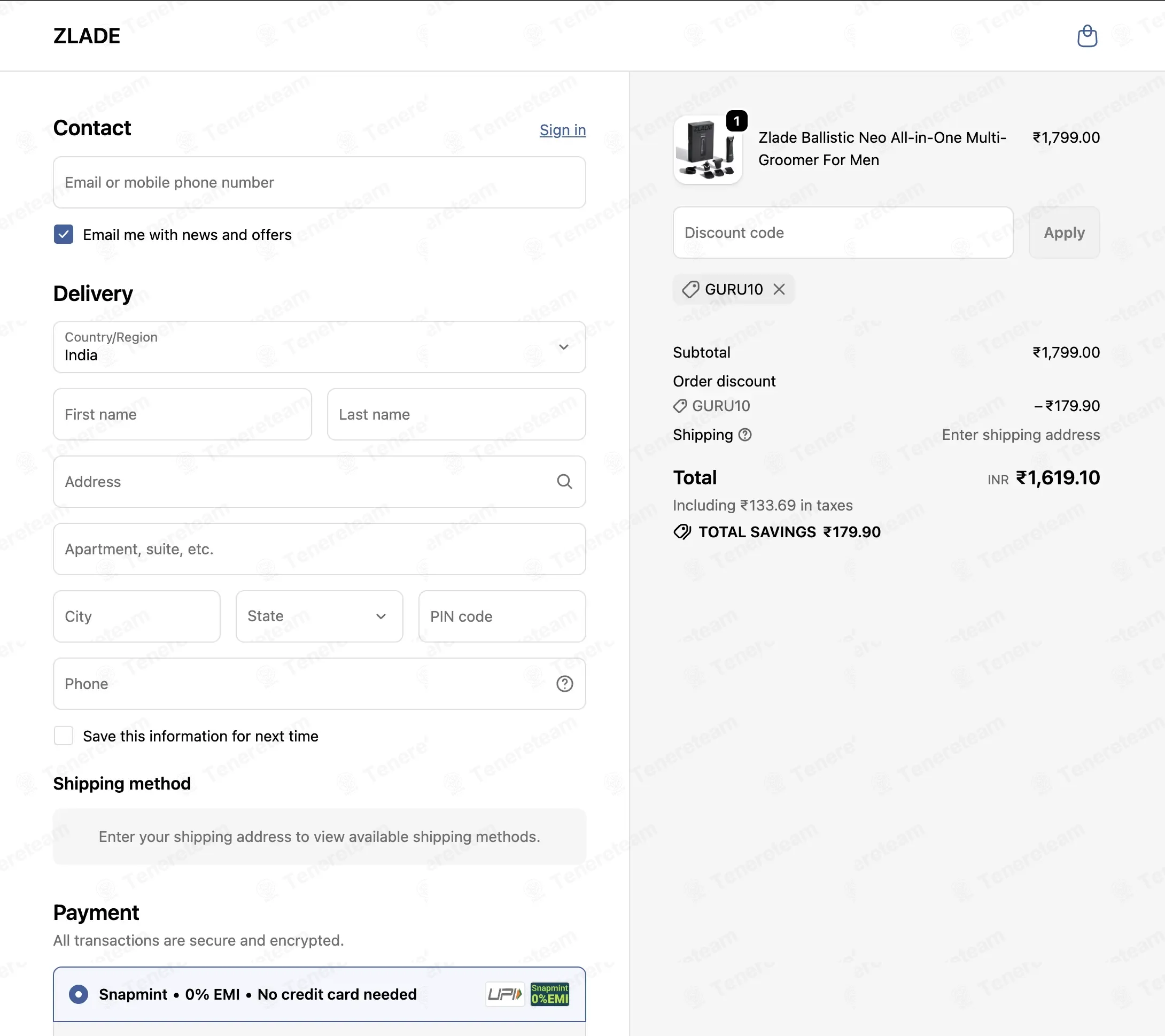This screenshot has height=1036, width=1165.
Task: Click the Subtotal ₹1,799.00 amount
Action: tap(1066, 352)
